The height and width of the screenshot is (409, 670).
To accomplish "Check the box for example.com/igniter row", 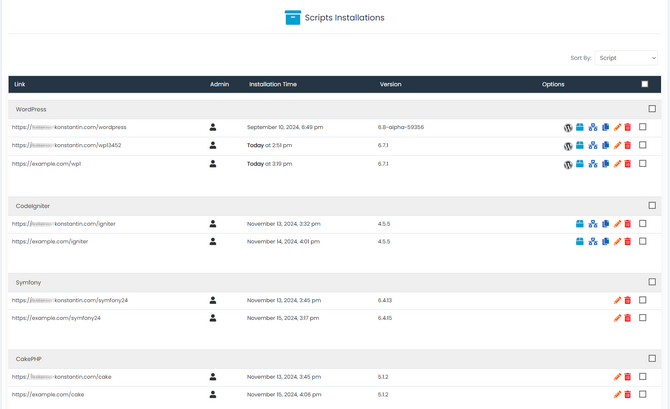I will point(643,241).
